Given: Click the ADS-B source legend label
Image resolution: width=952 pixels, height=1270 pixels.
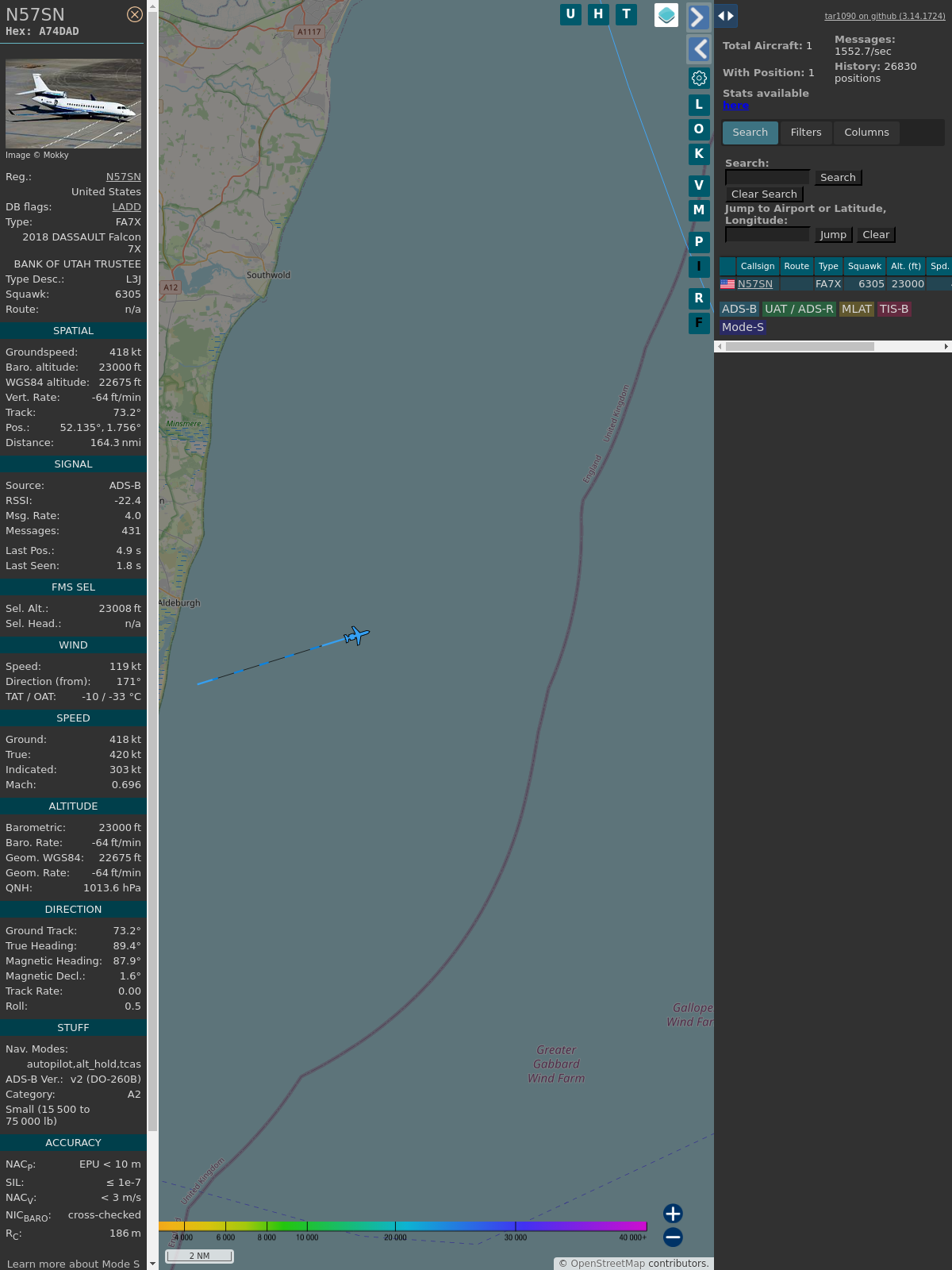Looking at the screenshot, I should click(739, 310).
